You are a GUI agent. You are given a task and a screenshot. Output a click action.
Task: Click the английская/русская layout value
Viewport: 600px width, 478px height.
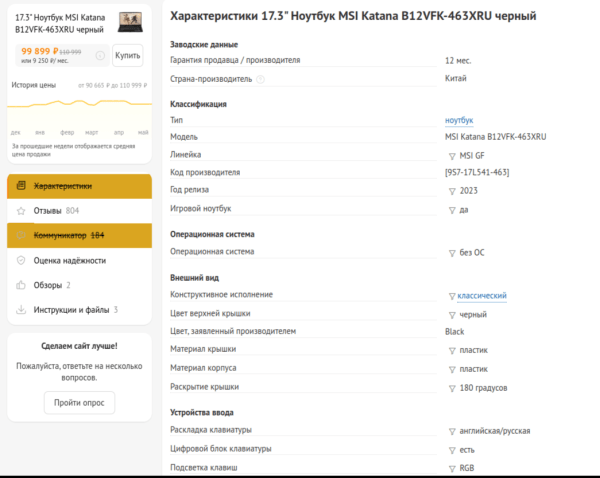click(495, 431)
